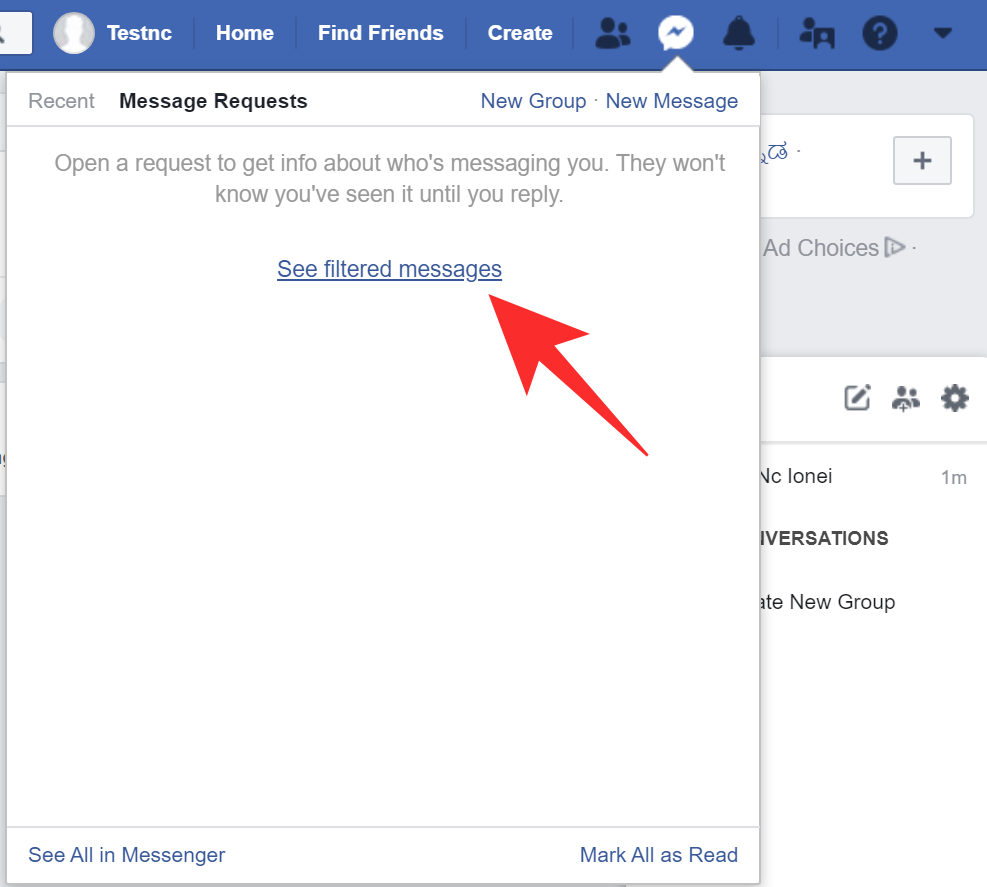The height and width of the screenshot is (887, 987).
Task: Expand the account menu arrow
Action: pyautogui.click(x=942, y=33)
